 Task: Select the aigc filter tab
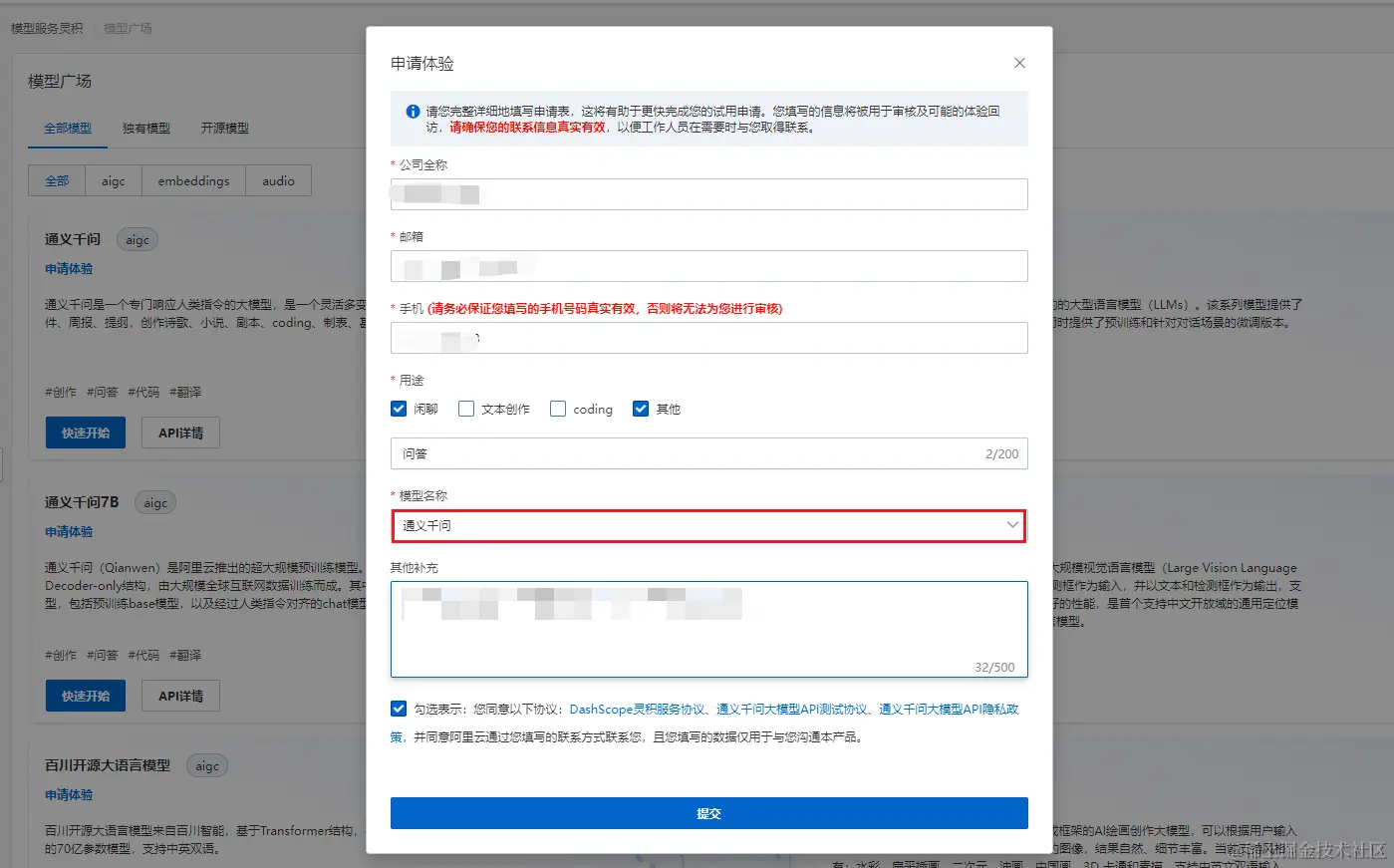click(114, 180)
